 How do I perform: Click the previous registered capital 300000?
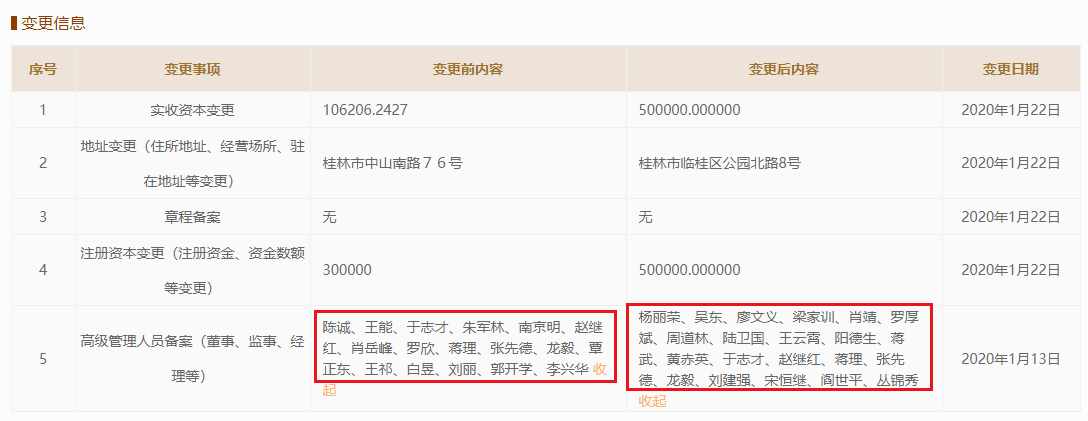pos(347,270)
